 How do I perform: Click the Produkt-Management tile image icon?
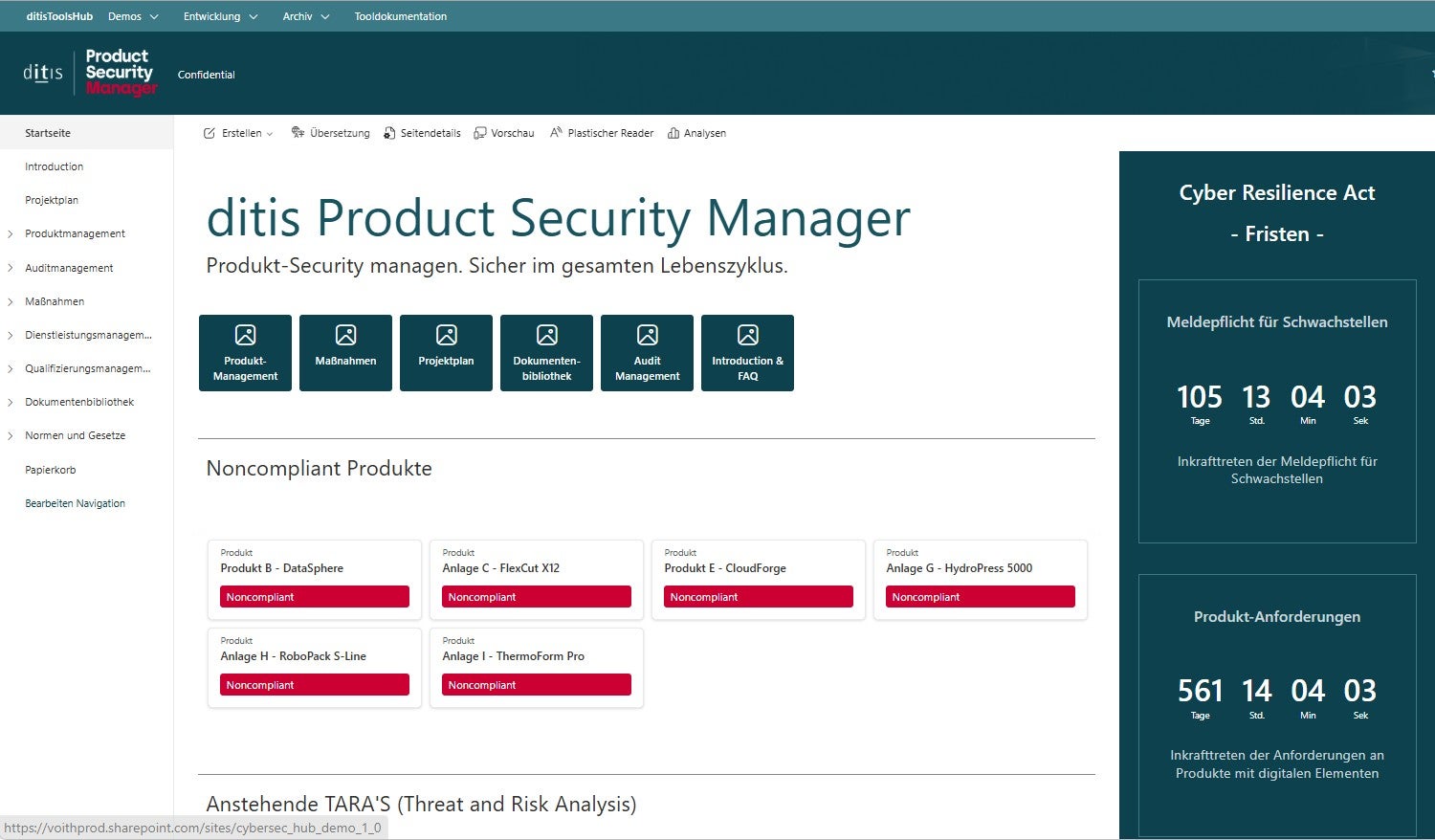pyautogui.click(x=245, y=335)
